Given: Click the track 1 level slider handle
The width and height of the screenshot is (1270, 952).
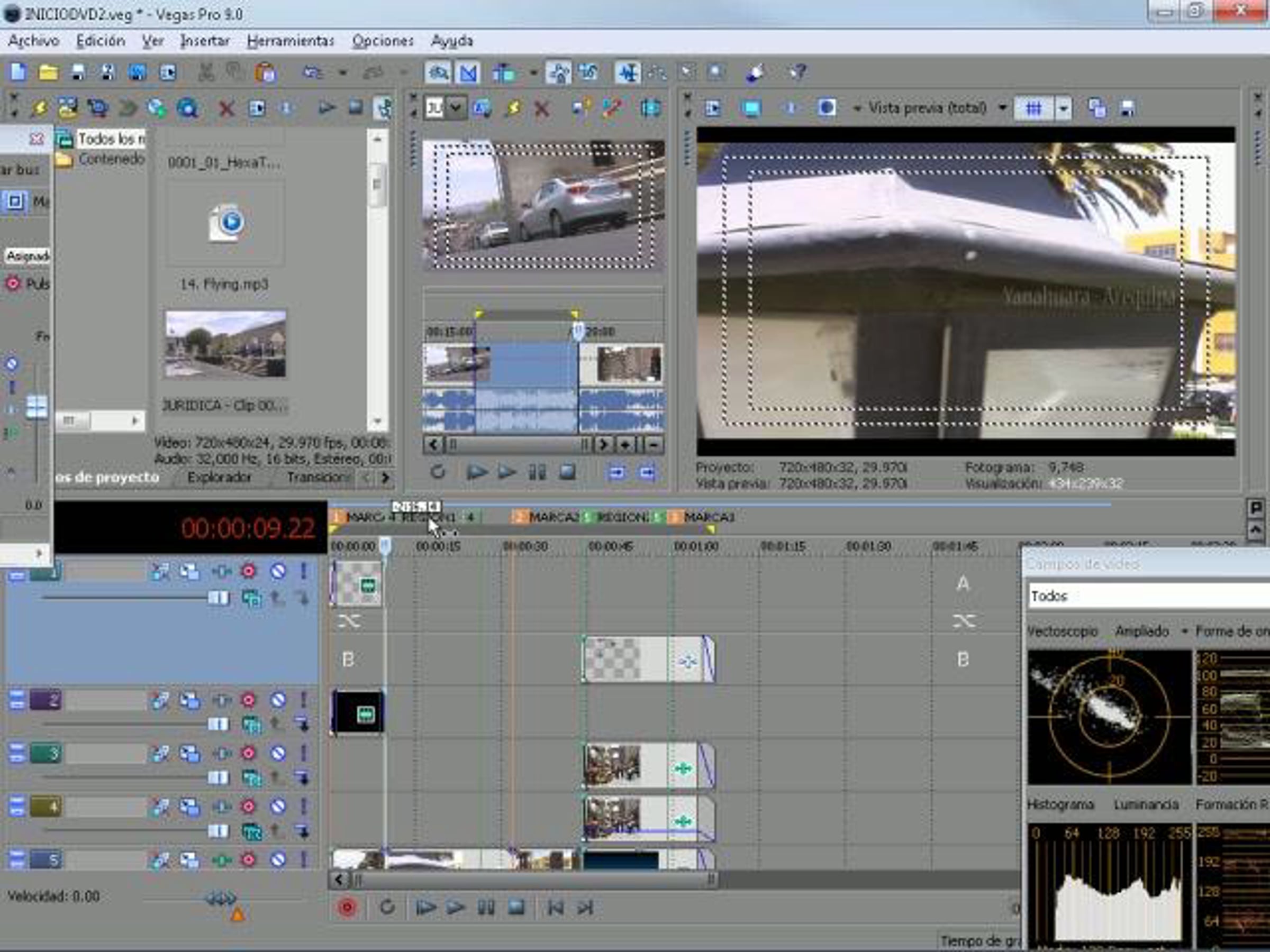Looking at the screenshot, I should 218,598.
